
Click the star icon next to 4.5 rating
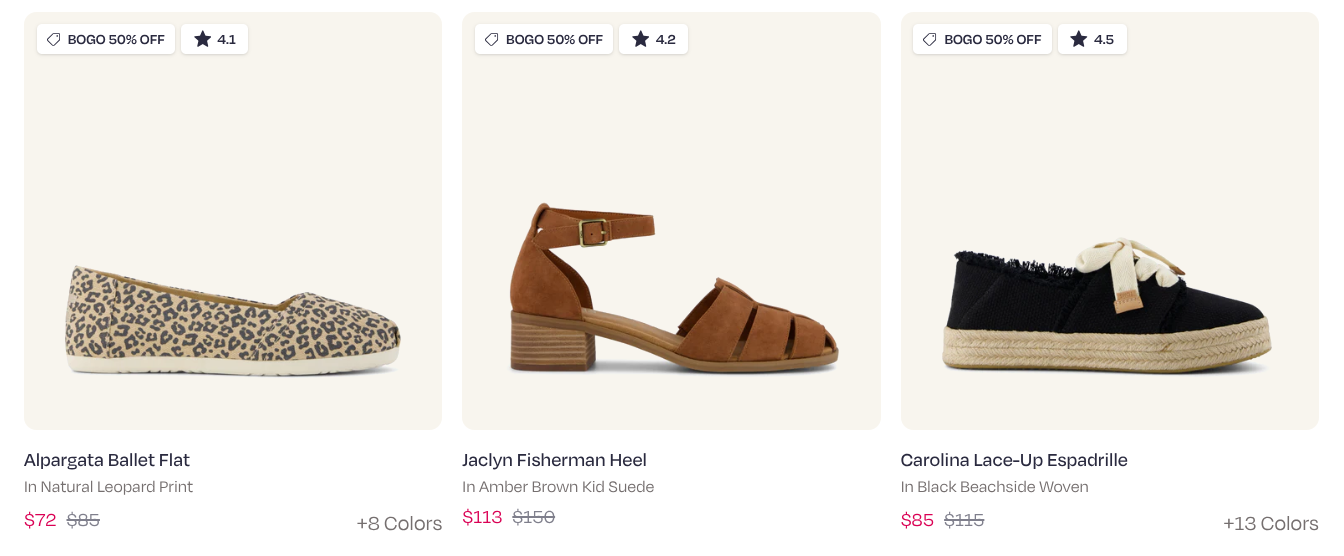point(1078,39)
